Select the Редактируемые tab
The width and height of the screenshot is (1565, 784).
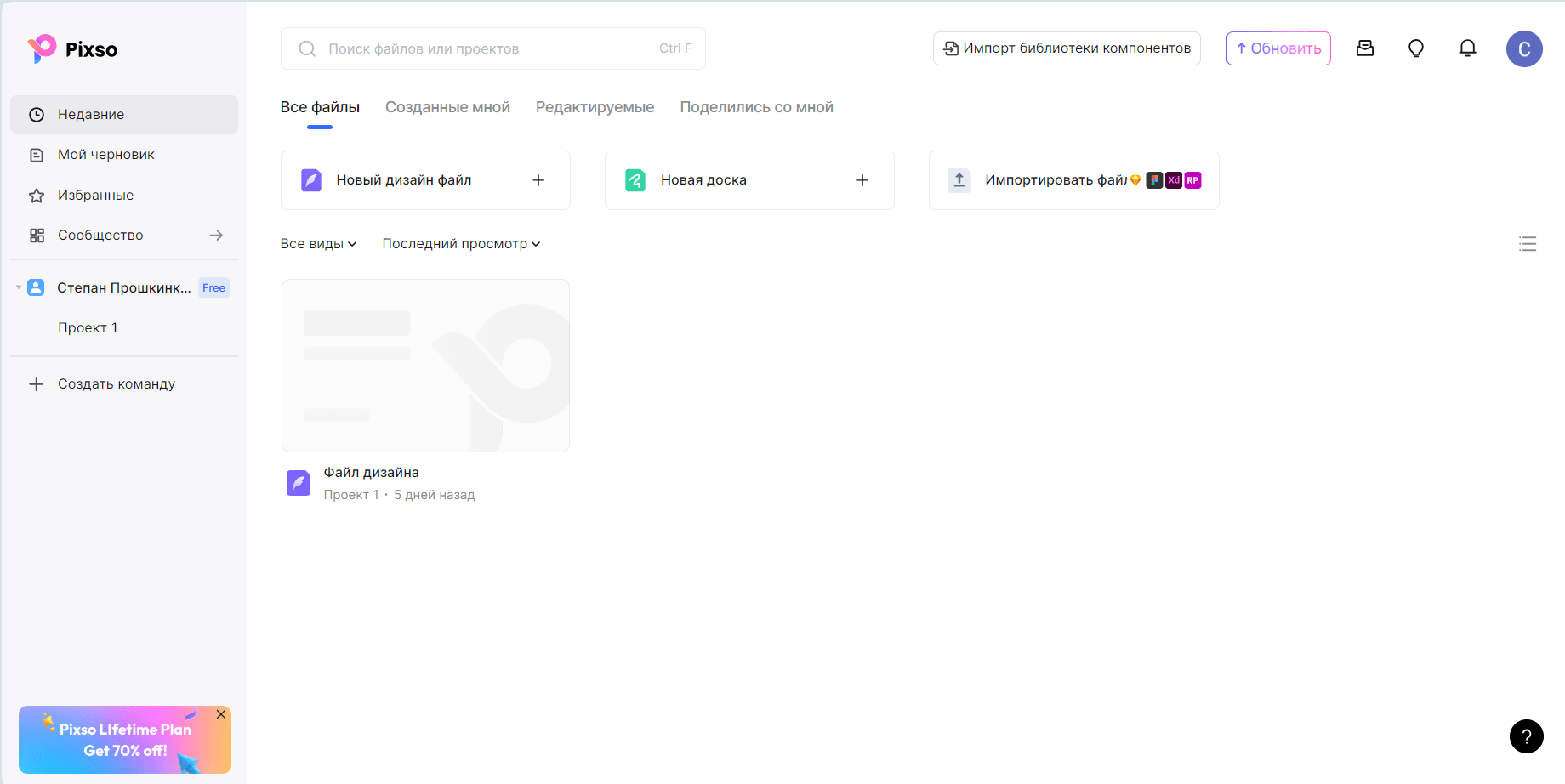tap(595, 107)
